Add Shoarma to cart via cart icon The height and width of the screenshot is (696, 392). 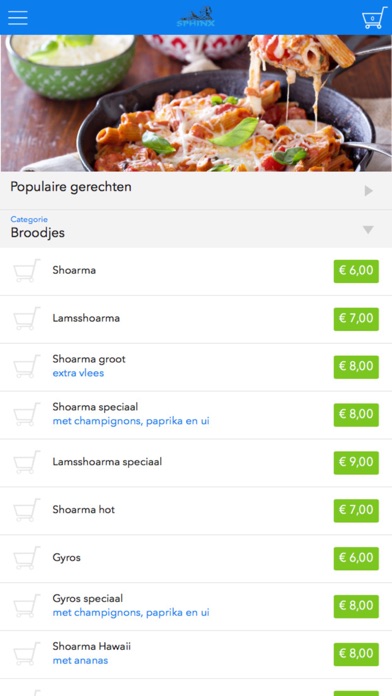click(26, 270)
